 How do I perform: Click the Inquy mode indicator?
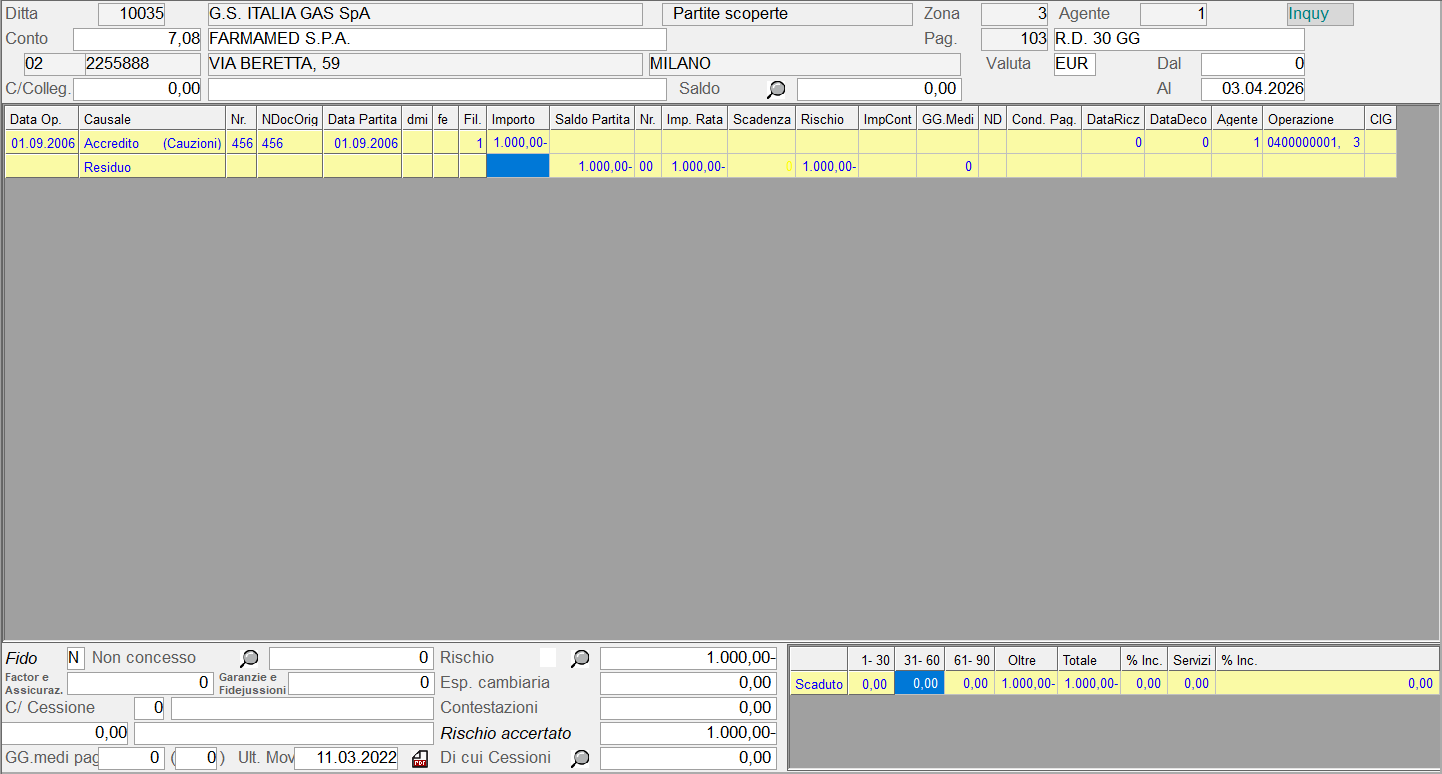(1319, 14)
